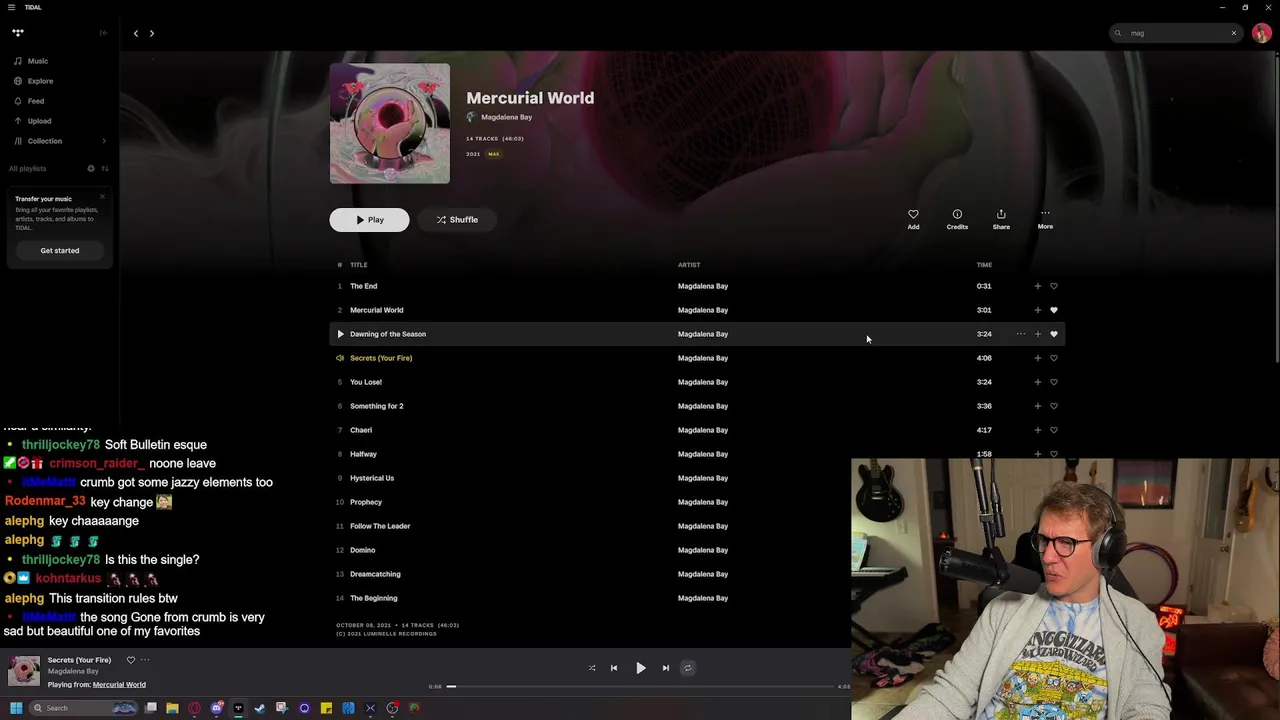Image resolution: width=1280 pixels, height=720 pixels.
Task: Skip to previous track
Action: click(x=614, y=668)
